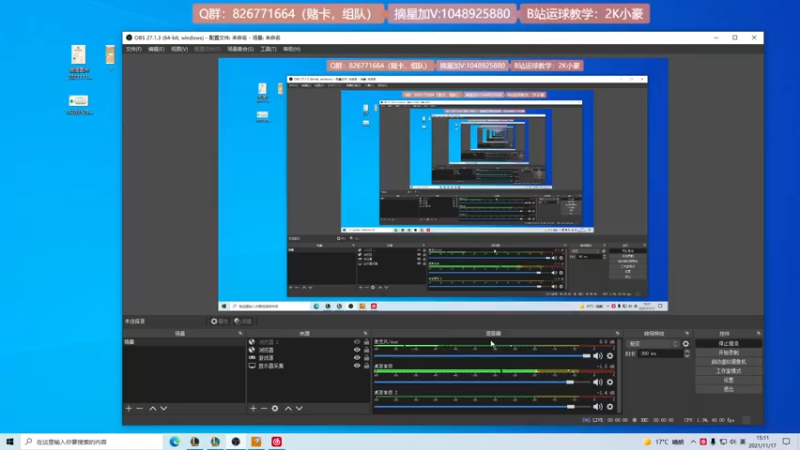Open the 文件(F) File menu
This screenshot has height=450, width=800.
tap(134, 49)
